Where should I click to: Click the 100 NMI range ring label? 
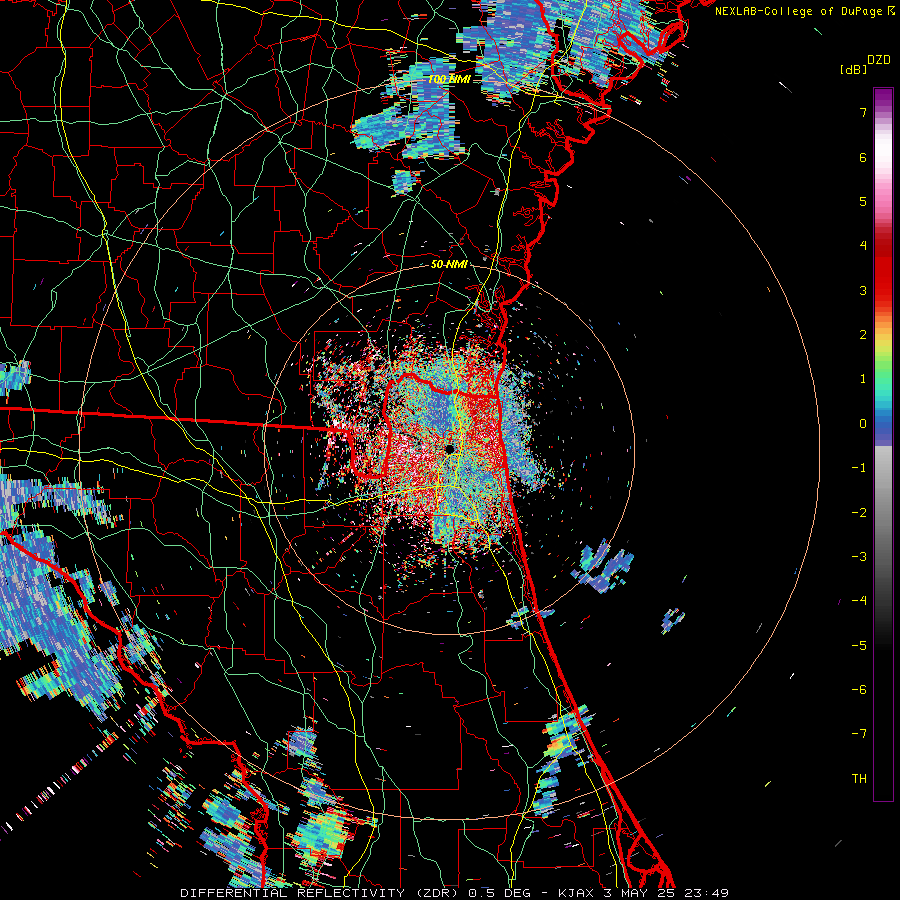(449, 79)
